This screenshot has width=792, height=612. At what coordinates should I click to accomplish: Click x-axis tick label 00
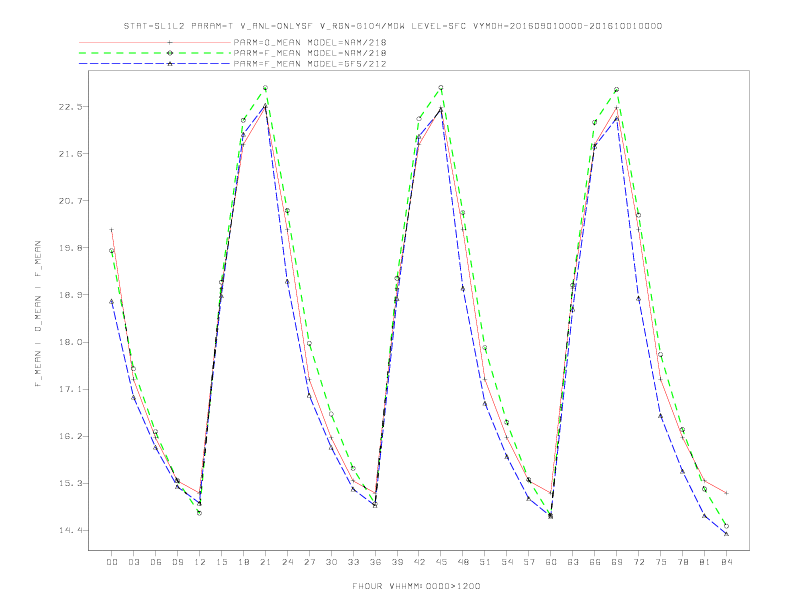coord(112,562)
